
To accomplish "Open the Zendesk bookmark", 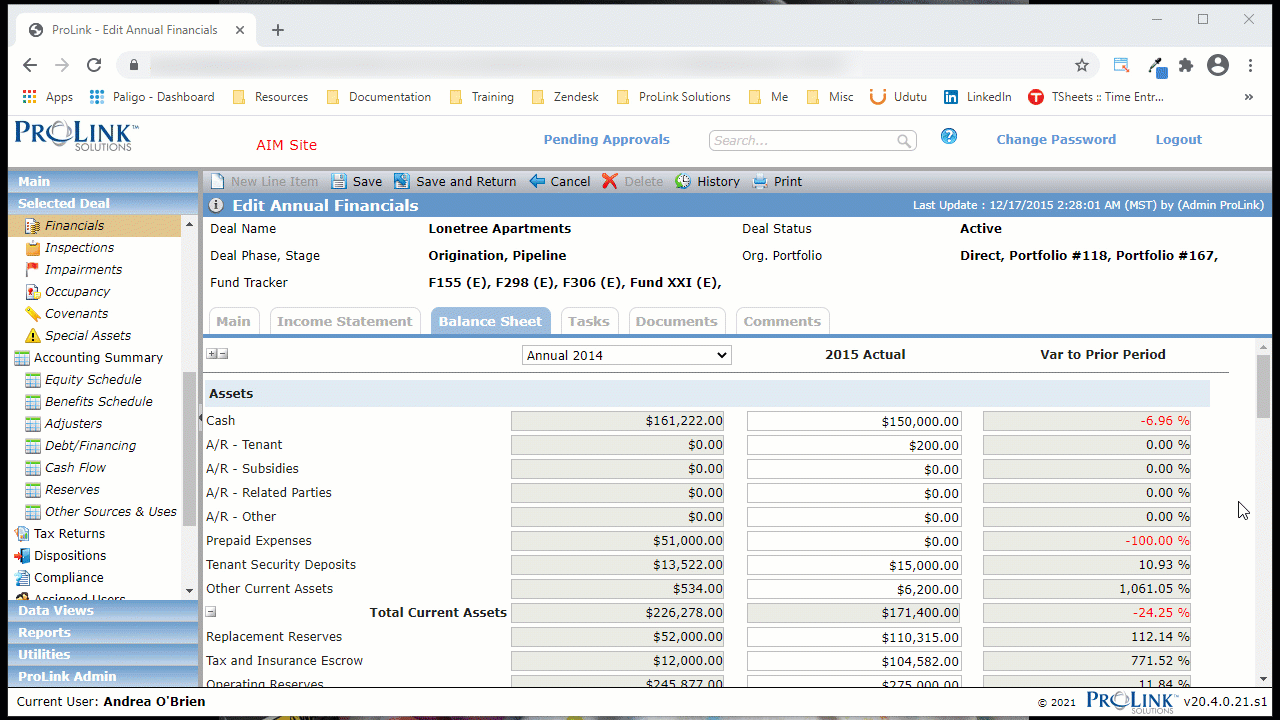I will pos(565,97).
